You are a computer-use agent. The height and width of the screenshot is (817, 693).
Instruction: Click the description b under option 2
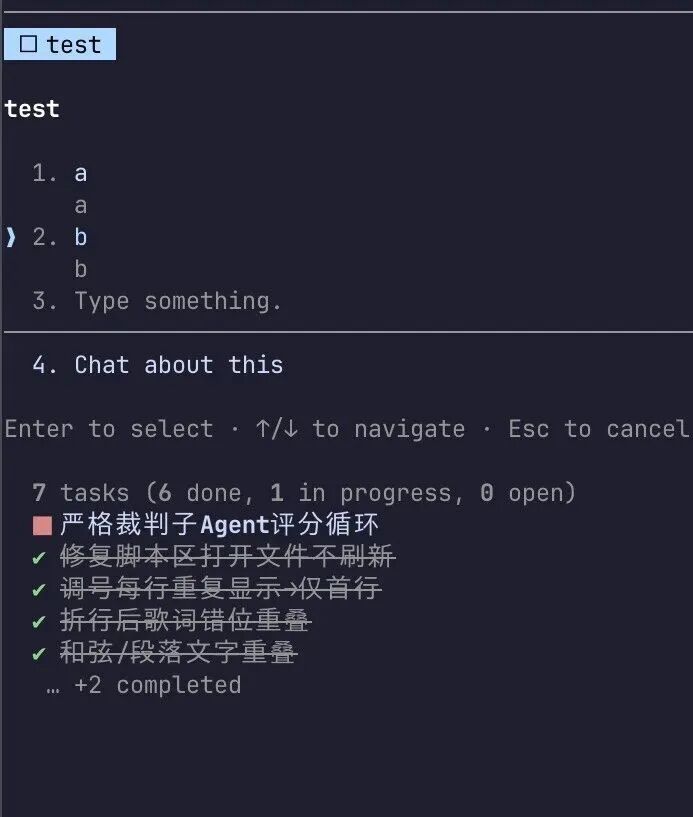click(81, 269)
